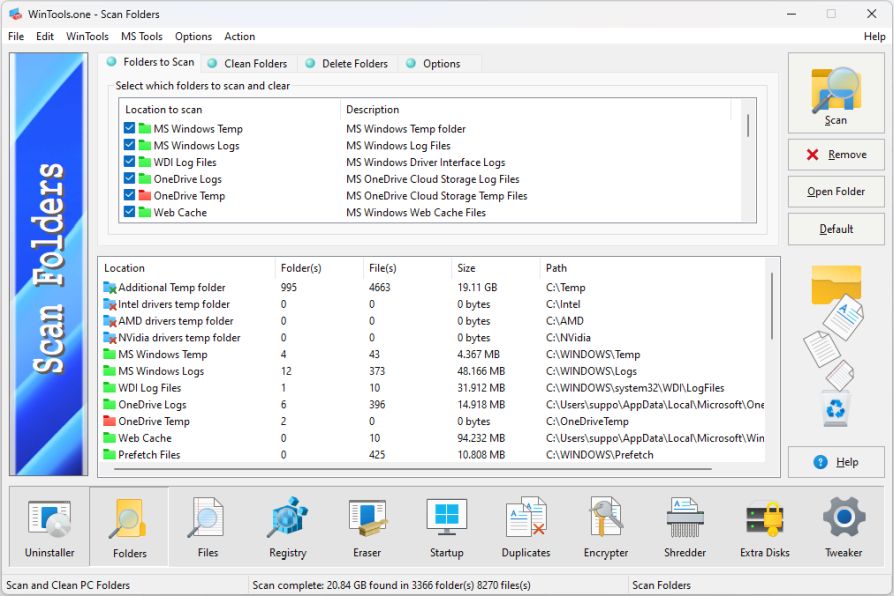Switch to the Folders to Scan tab
The height and width of the screenshot is (596, 894).
[x=151, y=62]
